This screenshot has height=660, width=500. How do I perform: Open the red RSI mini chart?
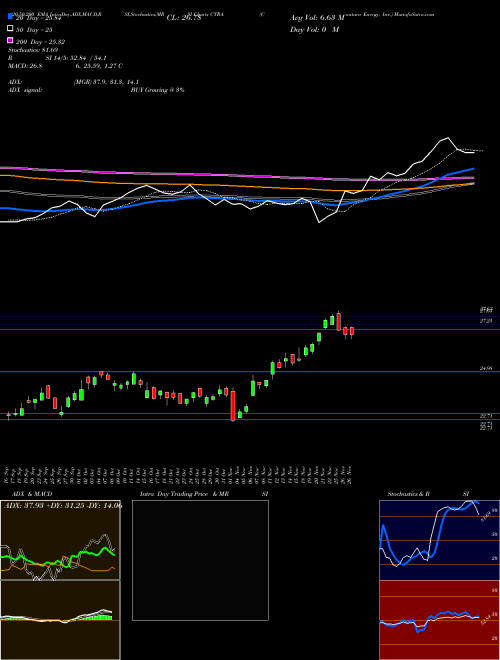439,620
